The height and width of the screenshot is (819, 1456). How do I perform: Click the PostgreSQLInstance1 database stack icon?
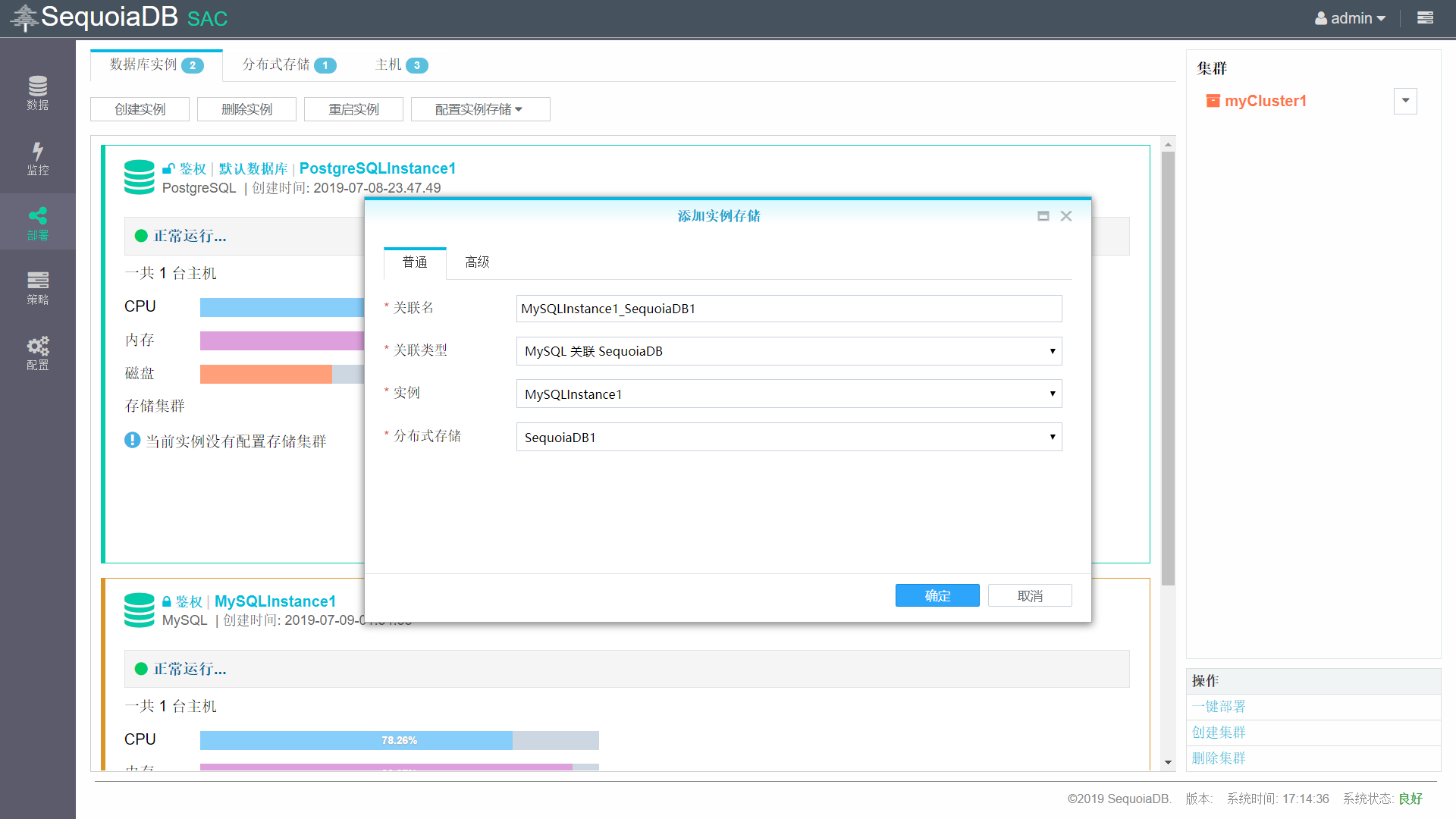point(140,177)
